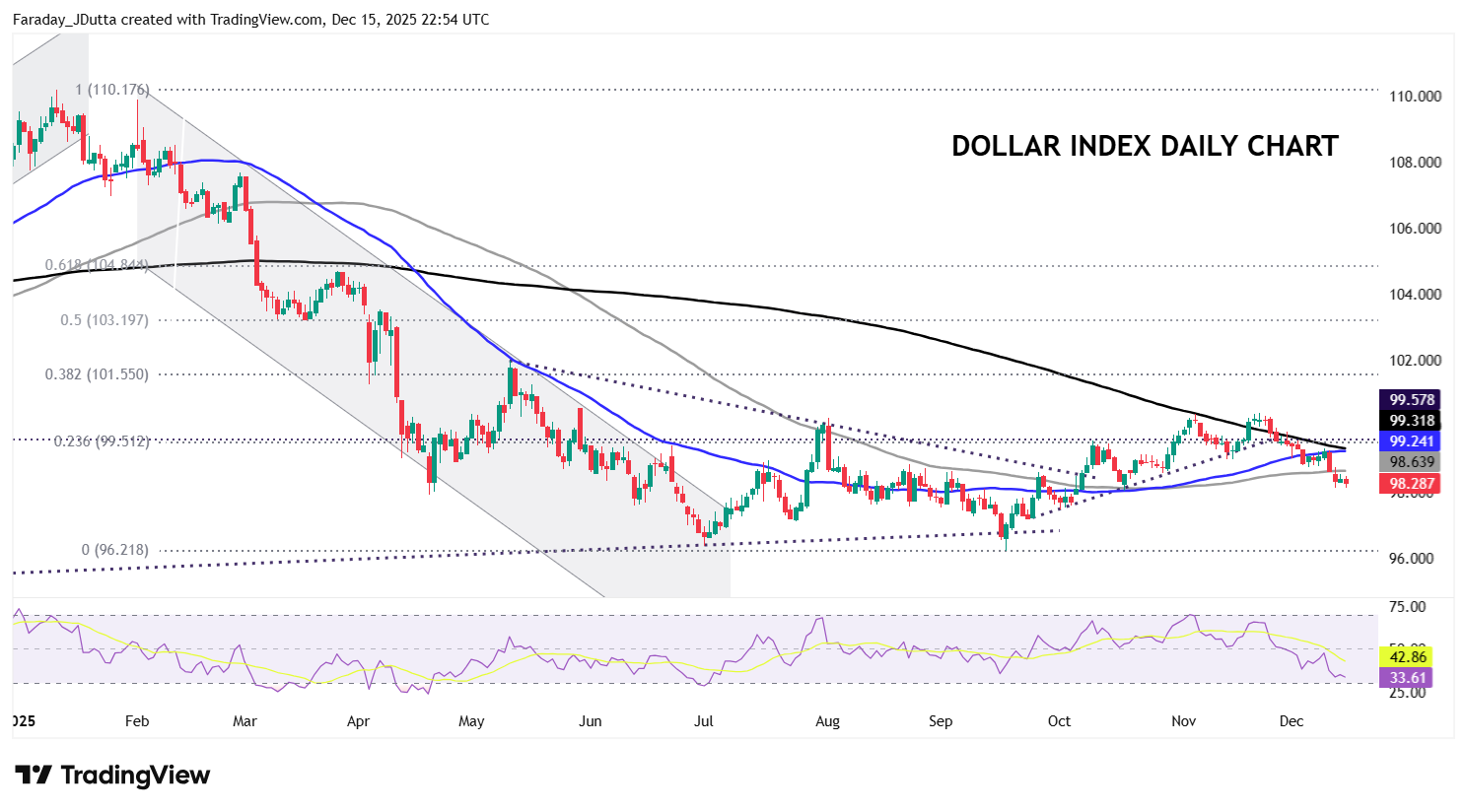
Task: Click the 104.000 price axis tick
Action: tap(1415, 295)
